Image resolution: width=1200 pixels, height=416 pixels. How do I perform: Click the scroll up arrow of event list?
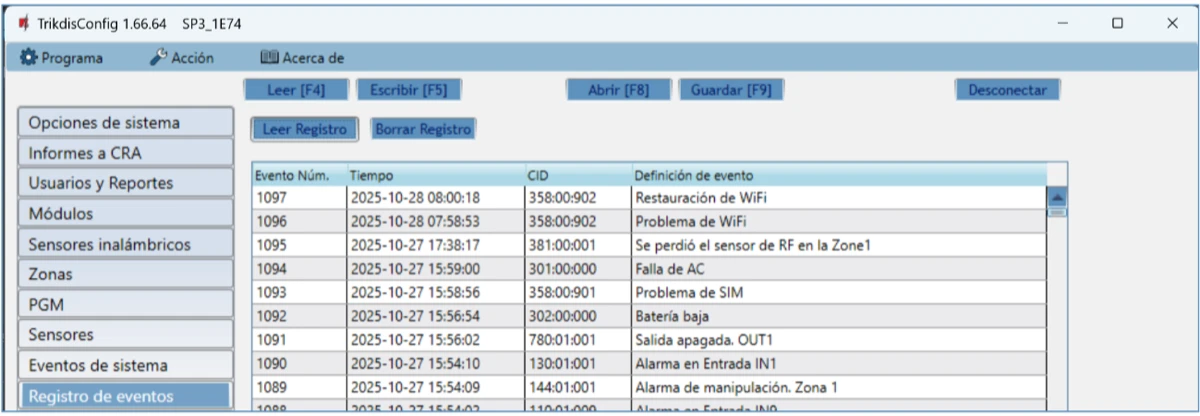pyautogui.click(x=1056, y=197)
